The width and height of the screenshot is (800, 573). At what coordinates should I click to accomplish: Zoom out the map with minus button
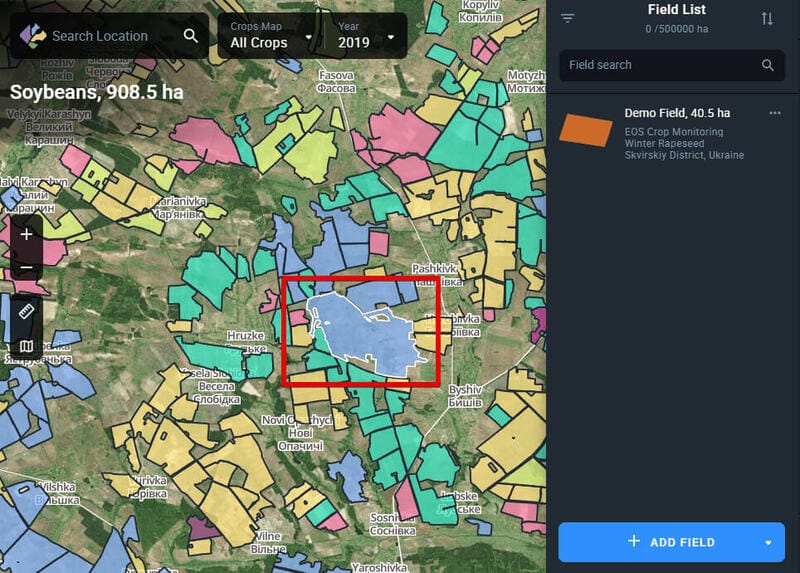point(27,267)
